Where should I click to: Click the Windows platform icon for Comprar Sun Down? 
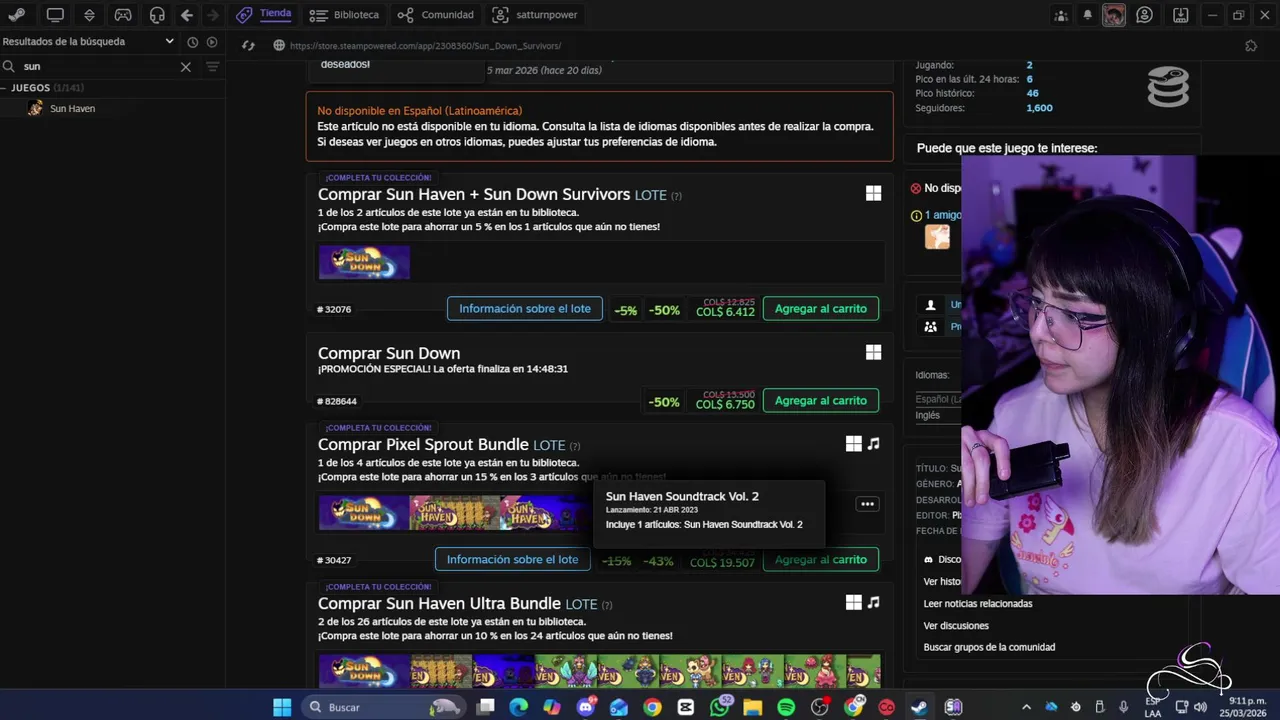point(874,352)
